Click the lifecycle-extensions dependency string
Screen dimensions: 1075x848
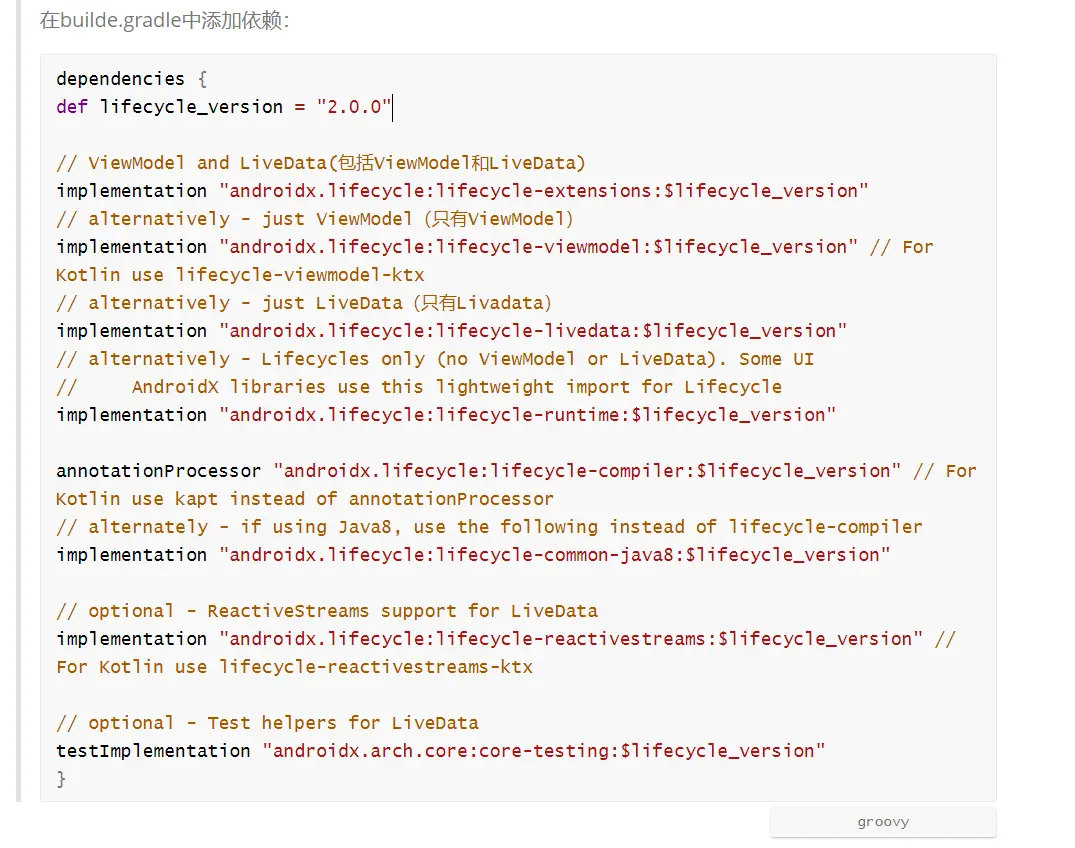544,191
